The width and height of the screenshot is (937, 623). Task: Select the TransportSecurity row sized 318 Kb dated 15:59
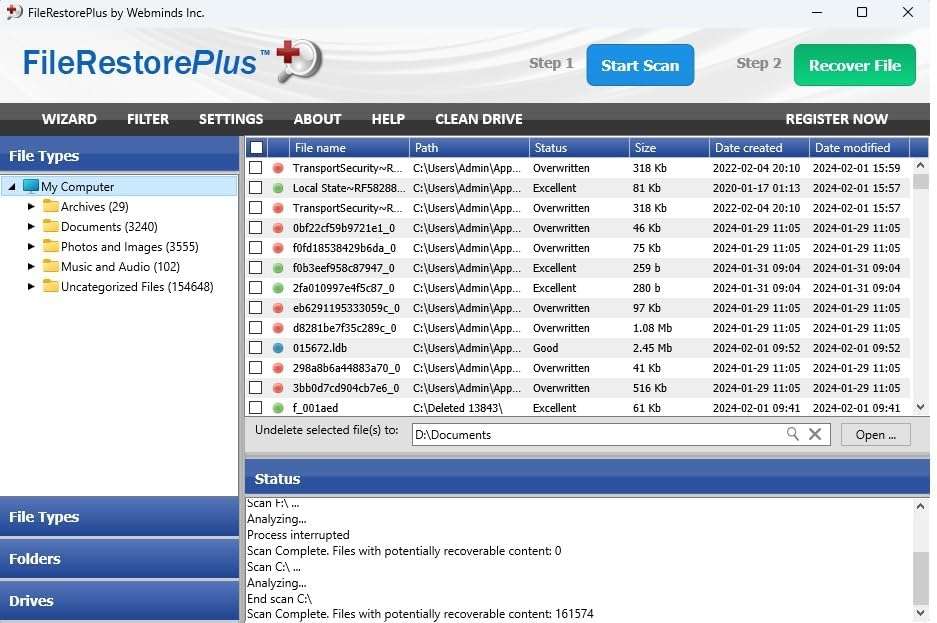pyautogui.click(x=578, y=168)
